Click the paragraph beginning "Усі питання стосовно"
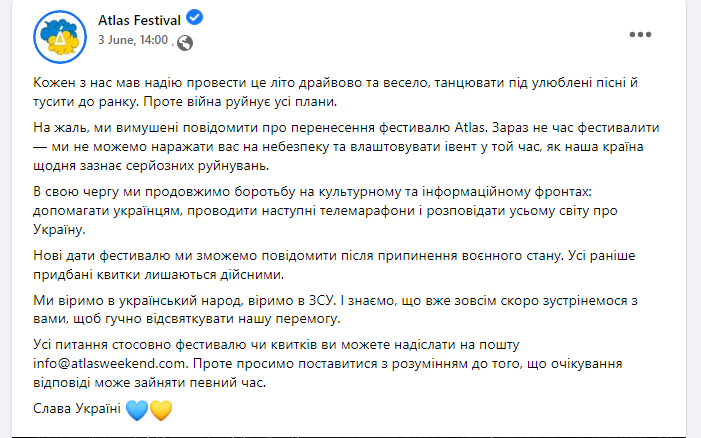Viewport: 701px width, 438px height. [x=328, y=363]
